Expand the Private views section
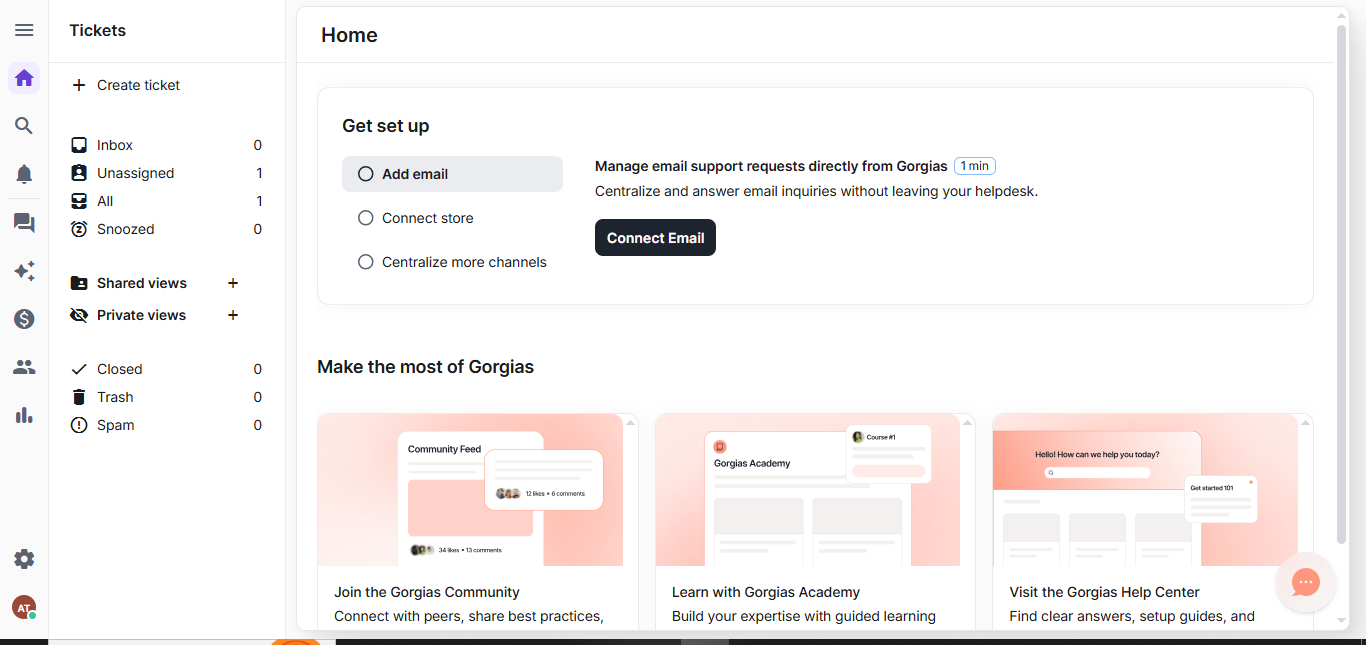The width and height of the screenshot is (1366, 645). [x=142, y=315]
